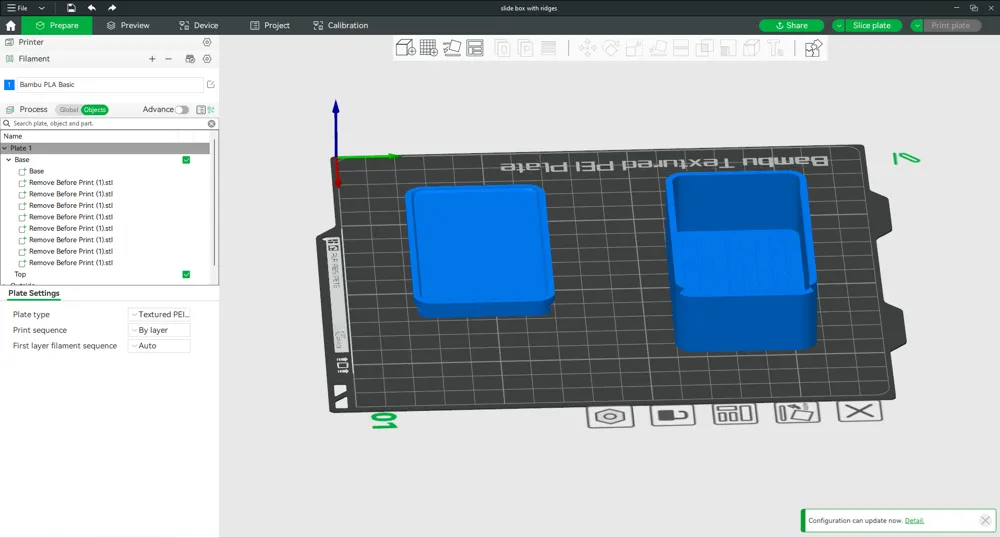Screen dimensions: 1000x538
Task: Click the Add model cube icon
Action: click(x=405, y=48)
